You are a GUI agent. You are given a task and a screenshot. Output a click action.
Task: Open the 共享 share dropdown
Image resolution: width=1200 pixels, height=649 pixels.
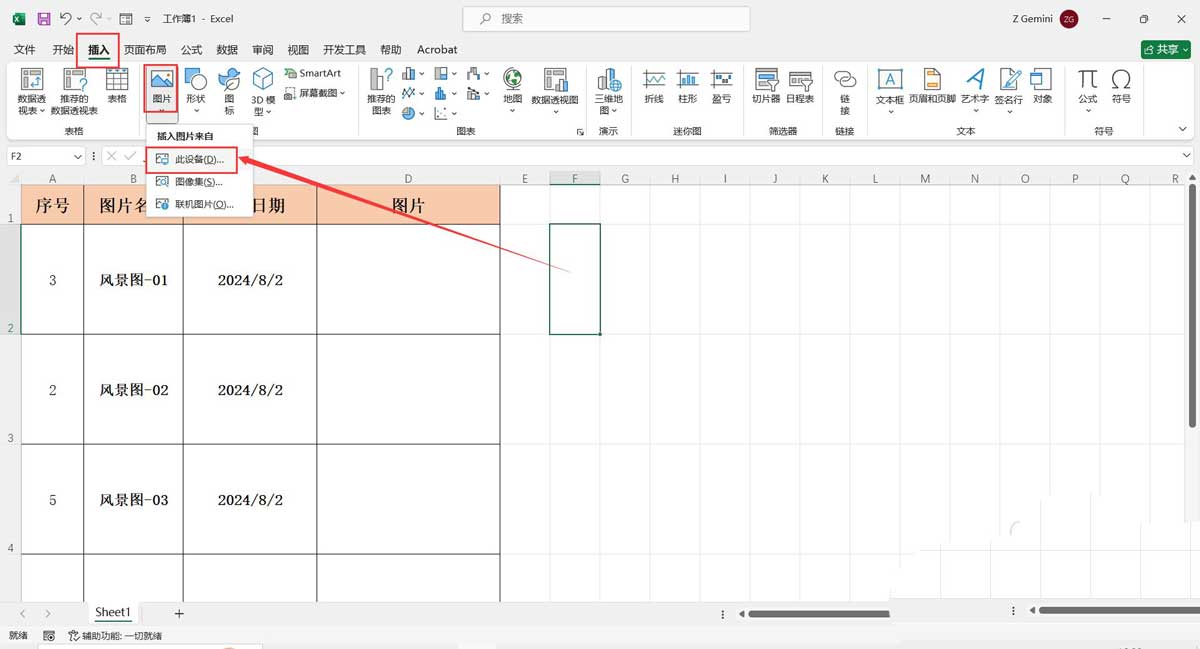[1165, 49]
